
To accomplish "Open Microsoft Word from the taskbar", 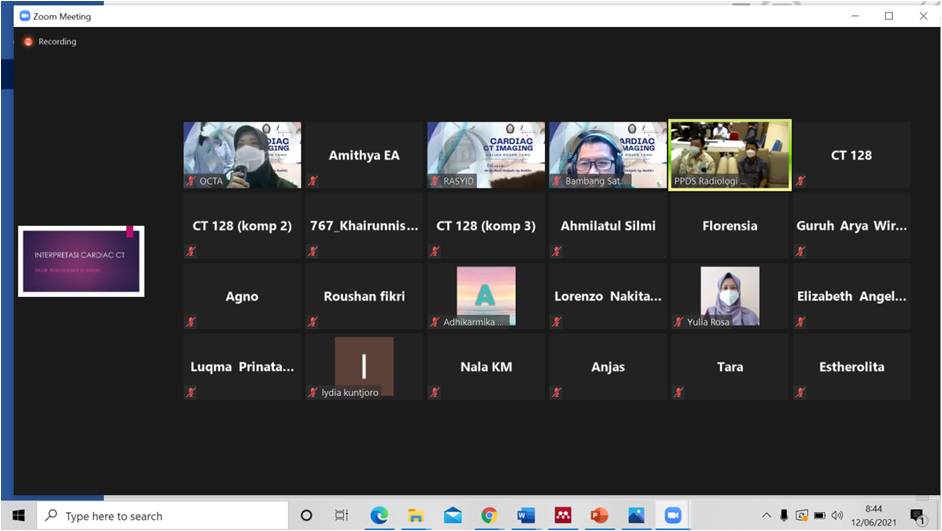I will point(526,515).
